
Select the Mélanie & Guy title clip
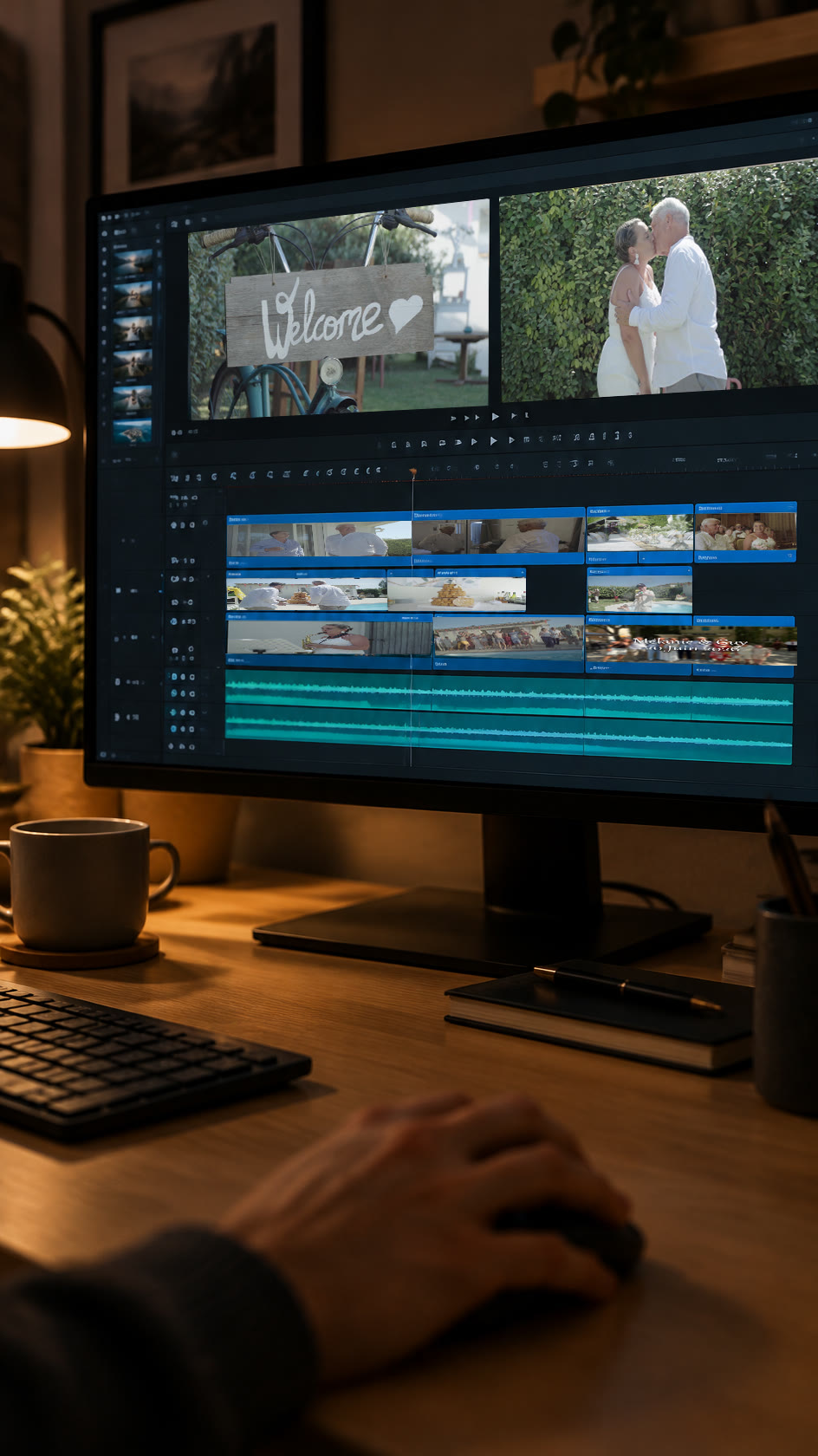691,646
